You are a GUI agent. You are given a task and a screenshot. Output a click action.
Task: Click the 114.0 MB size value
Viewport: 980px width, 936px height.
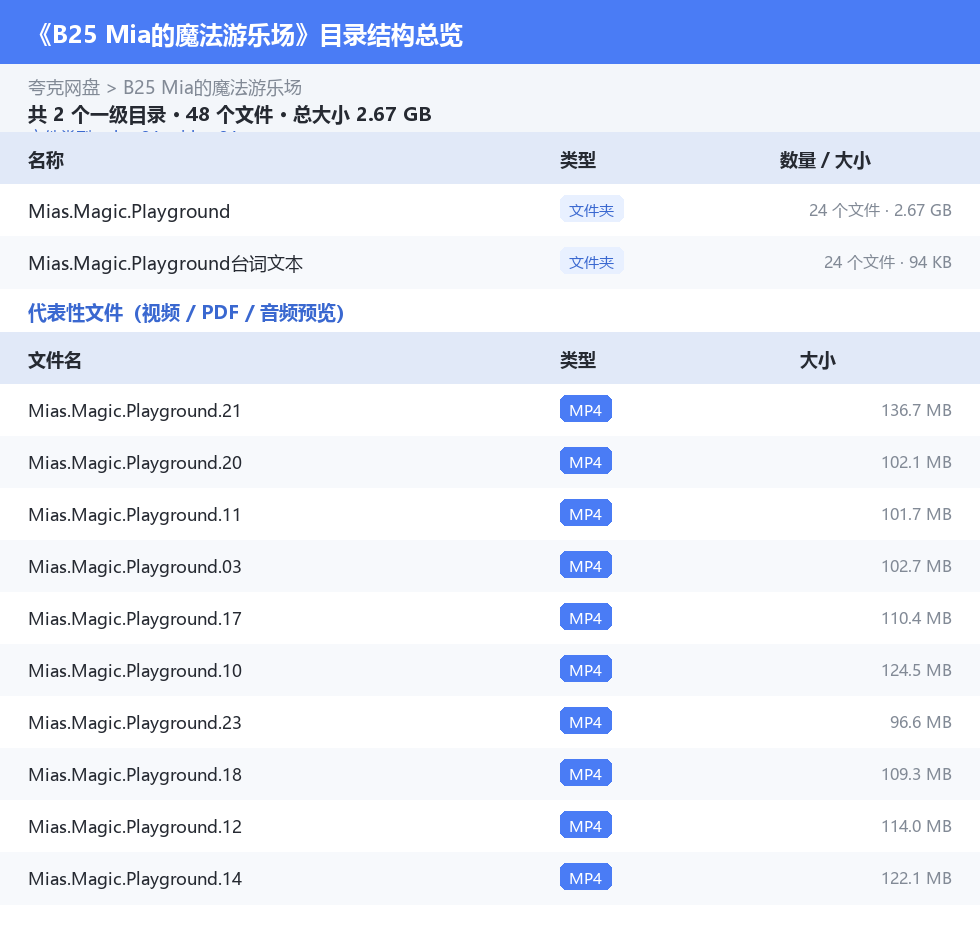pyautogui.click(x=916, y=825)
